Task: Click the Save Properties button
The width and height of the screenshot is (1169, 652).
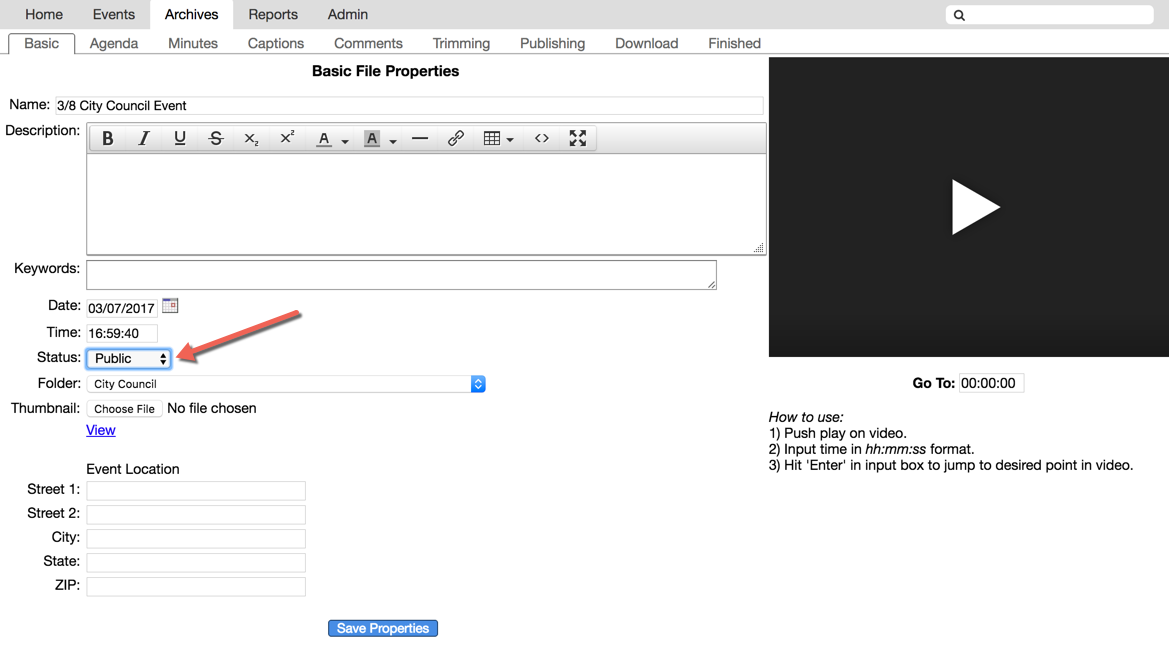Action: (383, 628)
